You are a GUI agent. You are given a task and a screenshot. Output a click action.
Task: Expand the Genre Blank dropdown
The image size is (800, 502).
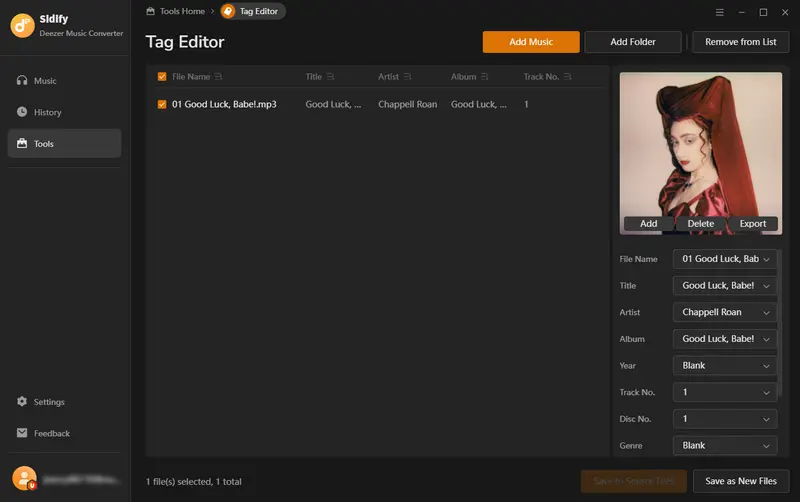(x=766, y=446)
